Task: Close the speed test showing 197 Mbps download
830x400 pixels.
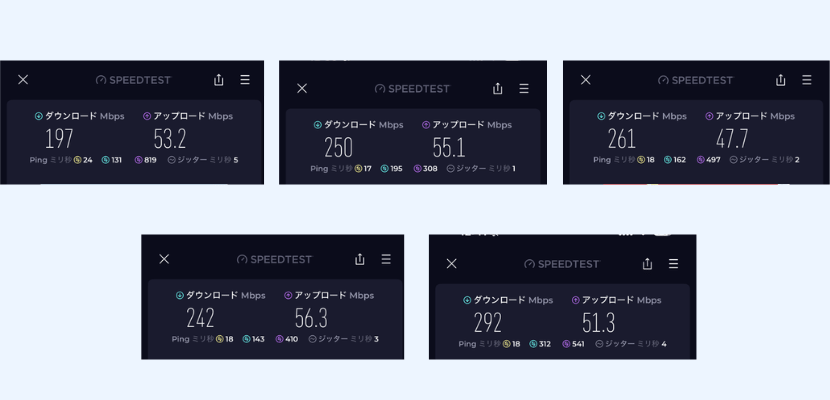Action: click(23, 80)
